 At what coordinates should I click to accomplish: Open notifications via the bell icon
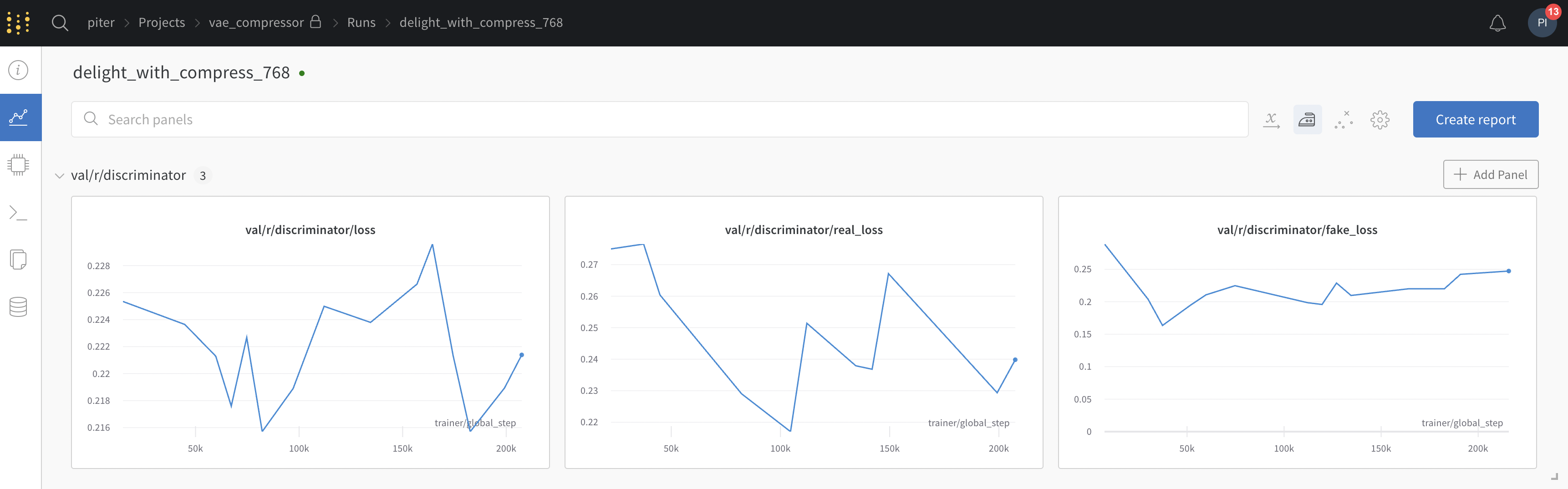[1499, 22]
